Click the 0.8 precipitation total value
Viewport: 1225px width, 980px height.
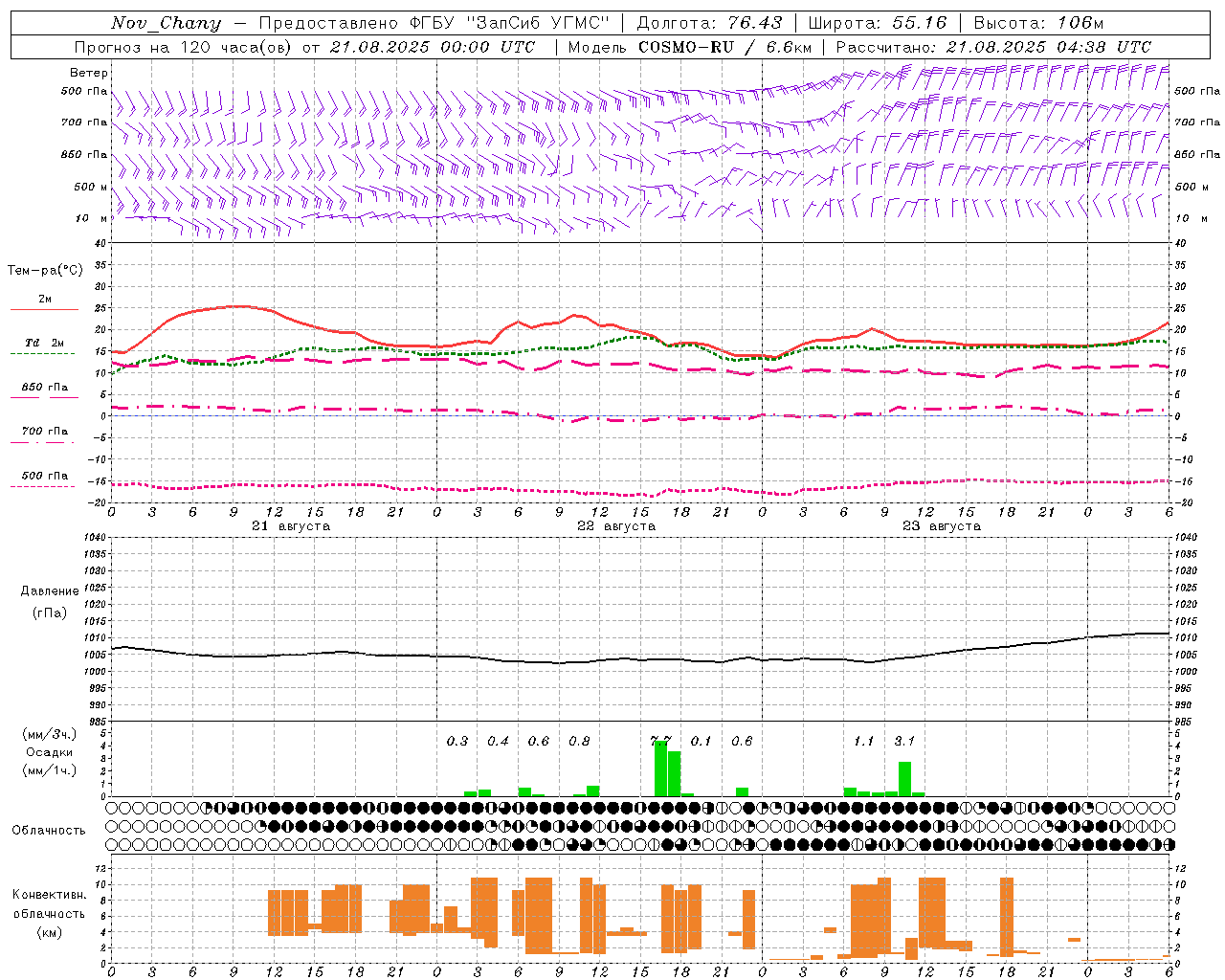579,742
